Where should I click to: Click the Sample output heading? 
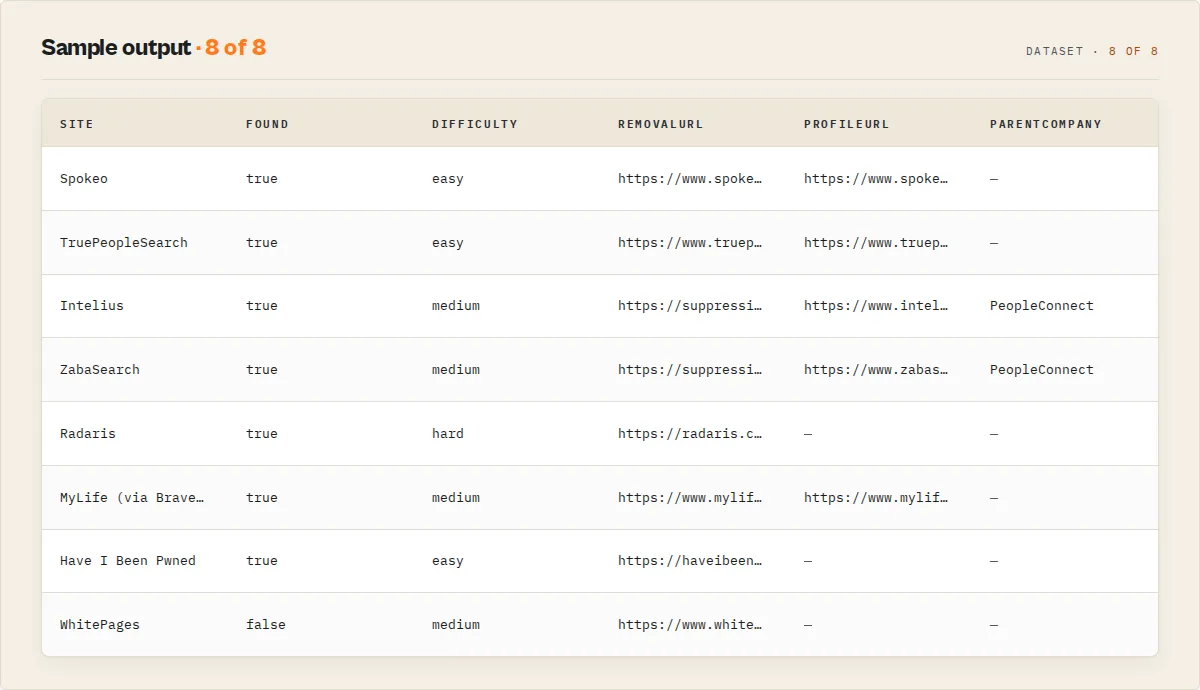pyautogui.click(x=116, y=48)
